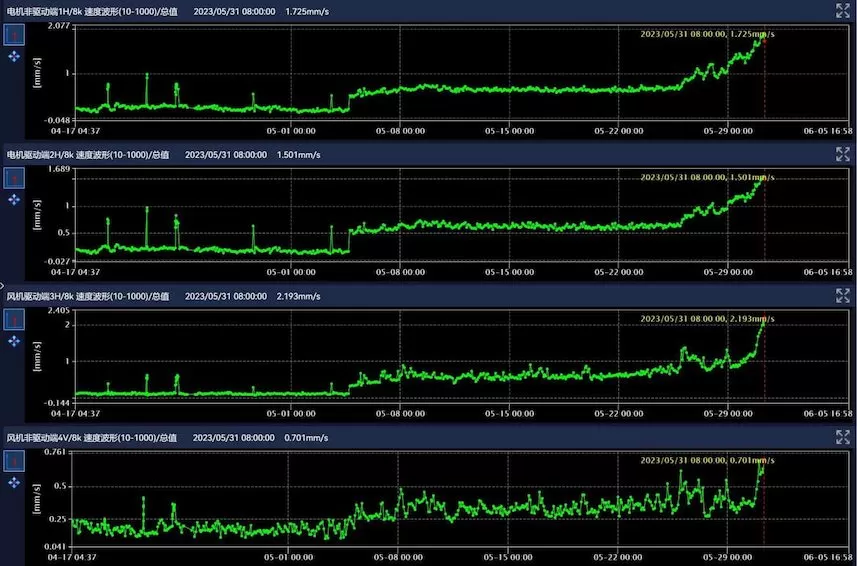Image resolution: width=857 pixels, height=566 pixels.
Task: Toggle the red cursor button in 电机驱动端2H chart
Action: pos(14,178)
